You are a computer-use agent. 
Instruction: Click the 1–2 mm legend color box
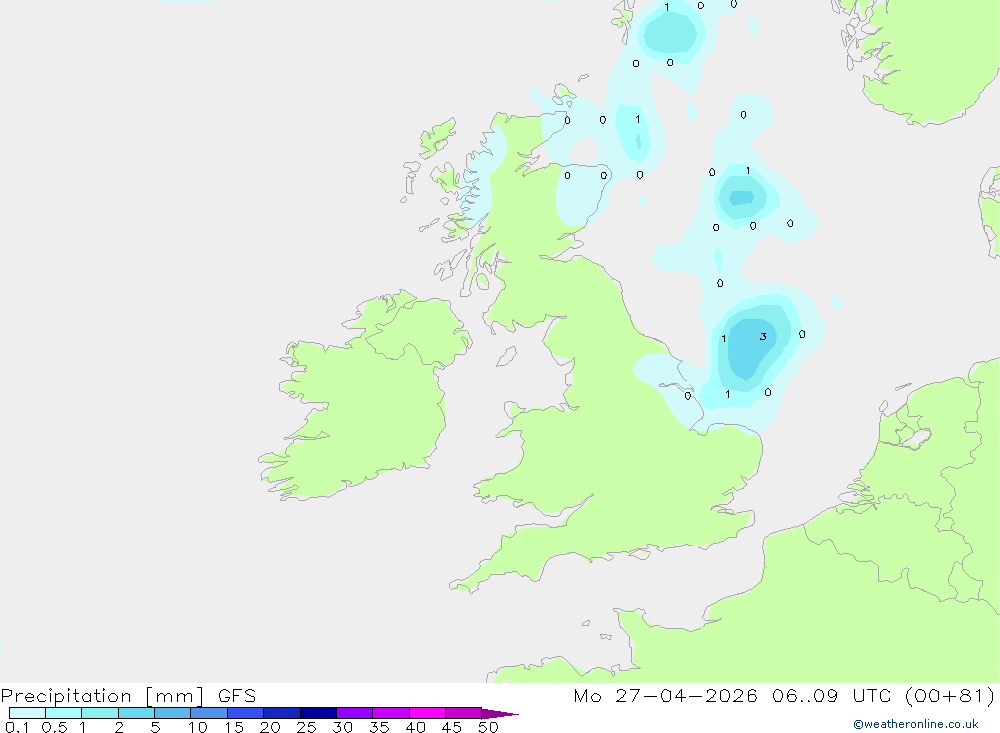pyautogui.click(x=100, y=713)
